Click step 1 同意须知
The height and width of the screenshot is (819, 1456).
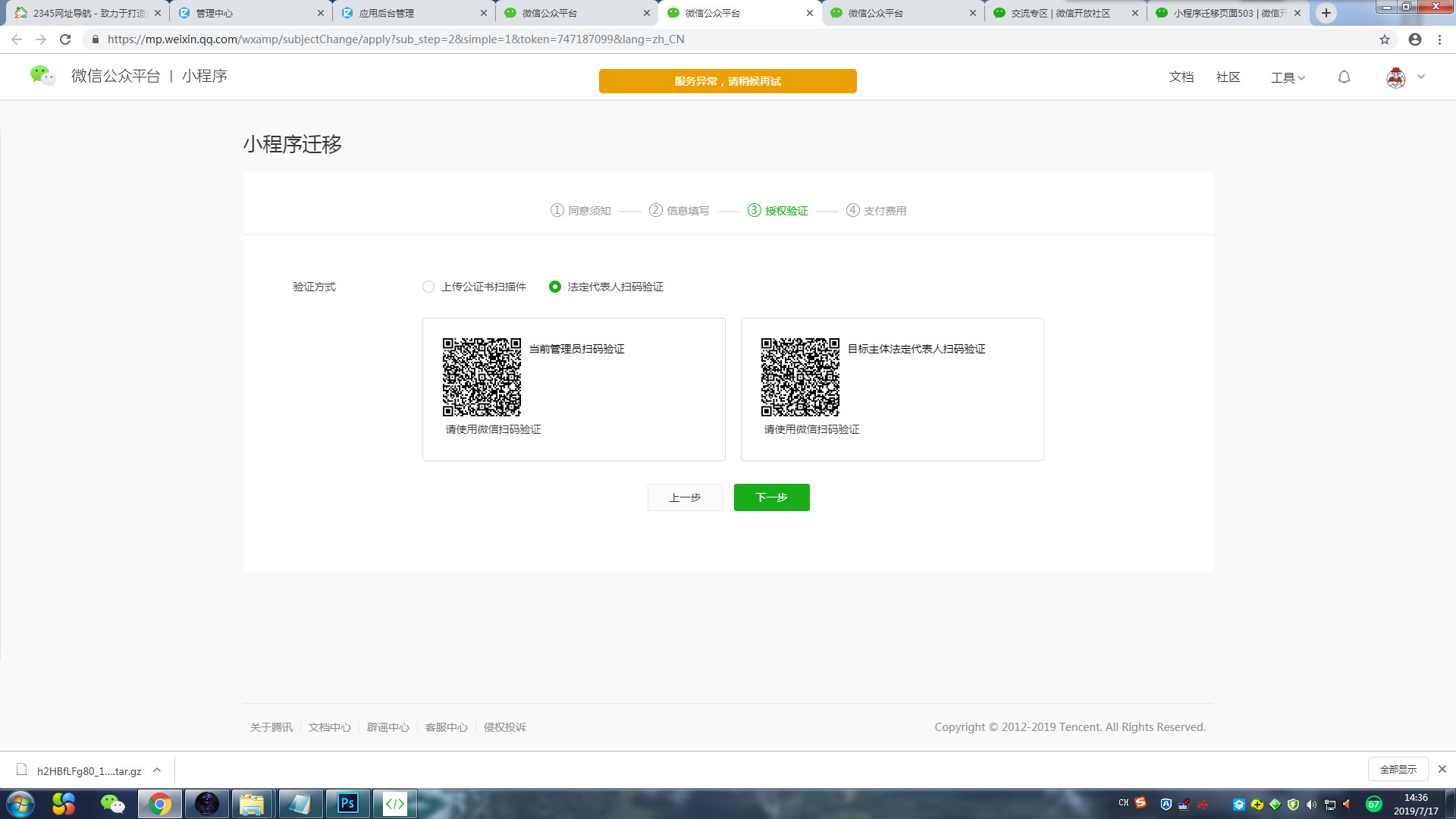(x=580, y=210)
